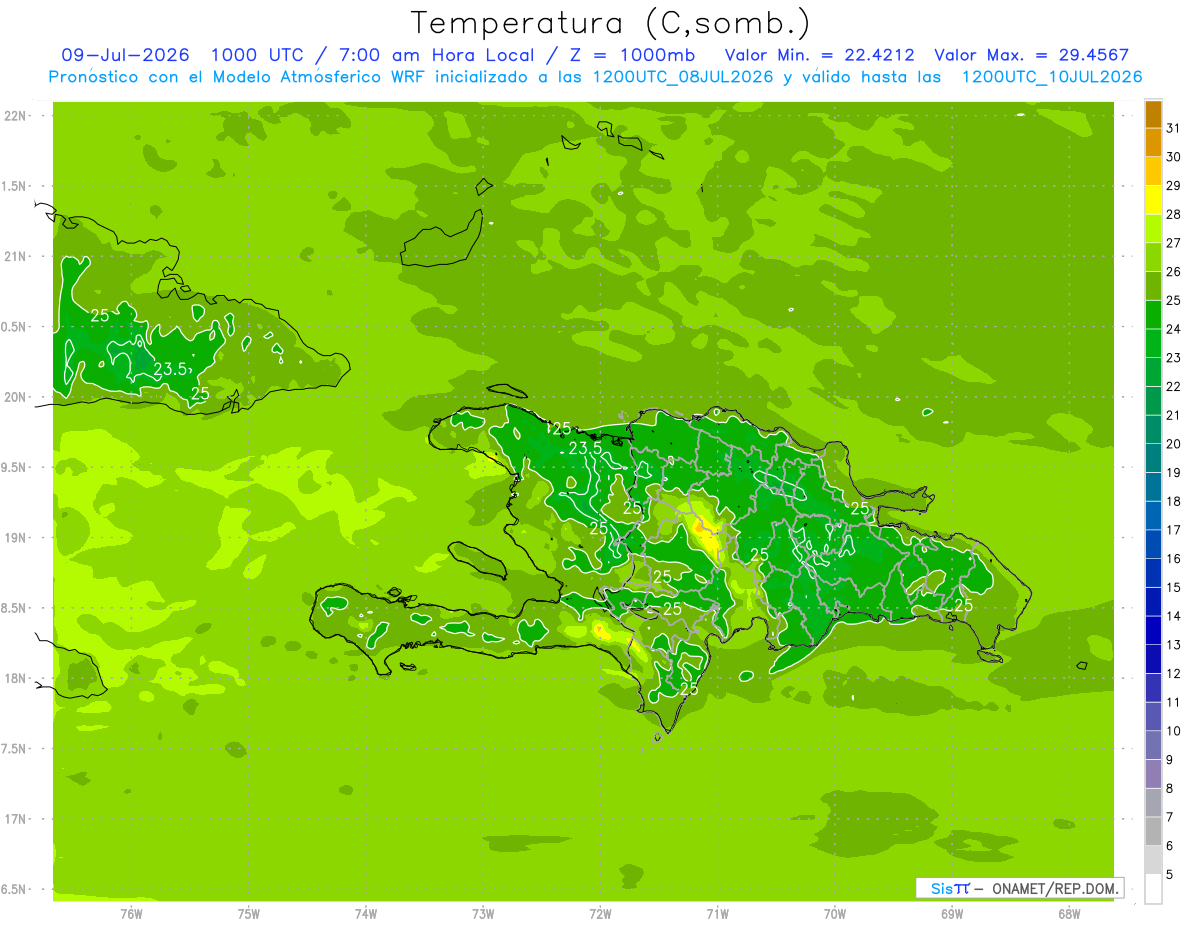Viewport: 1200px width, 927px height.
Task: Click the colorbar value '20'
Action: tap(1174, 444)
